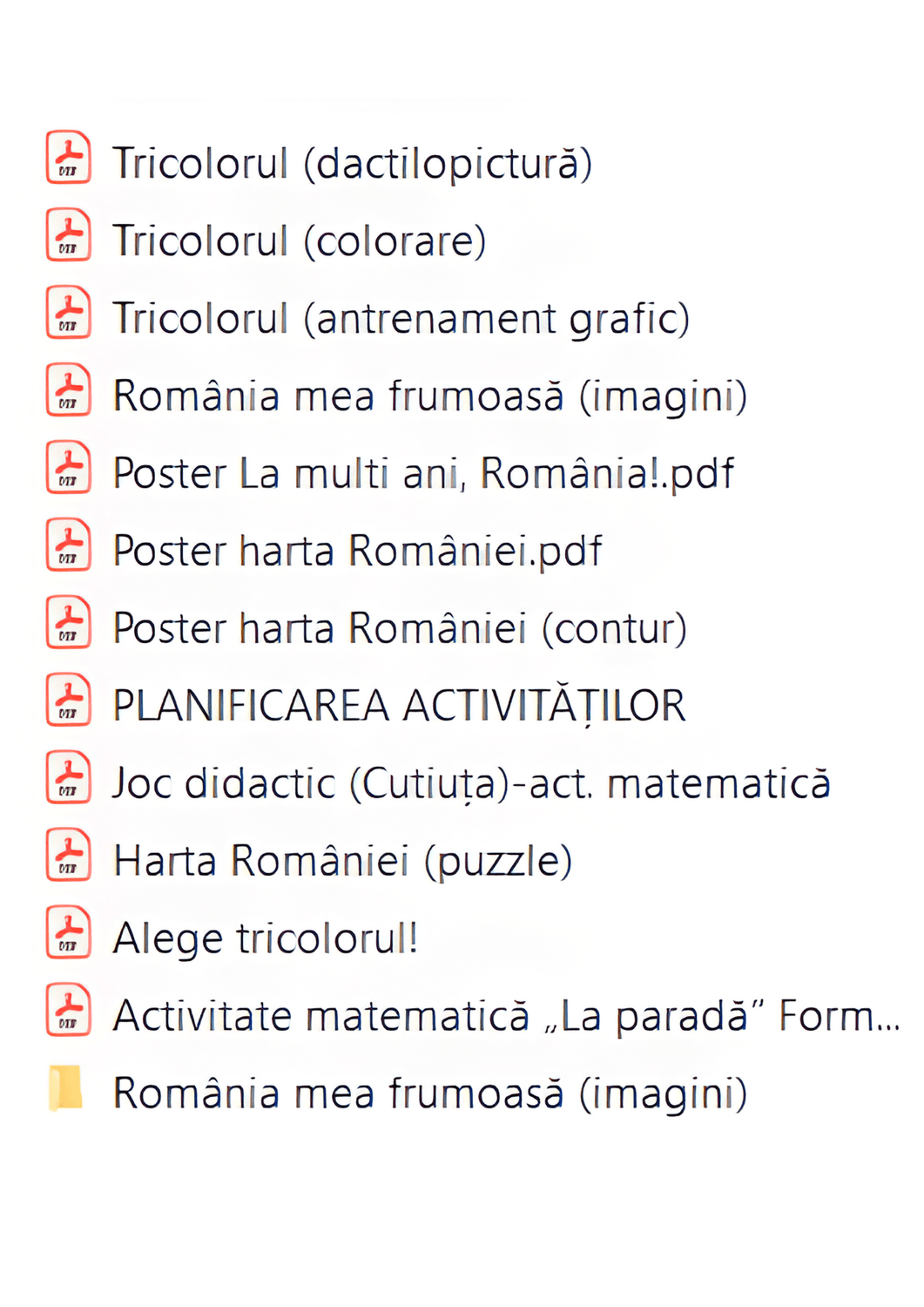This screenshot has width=924, height=1307.
Task: Select the file name Alege tricolorul!
Action: click(266, 938)
